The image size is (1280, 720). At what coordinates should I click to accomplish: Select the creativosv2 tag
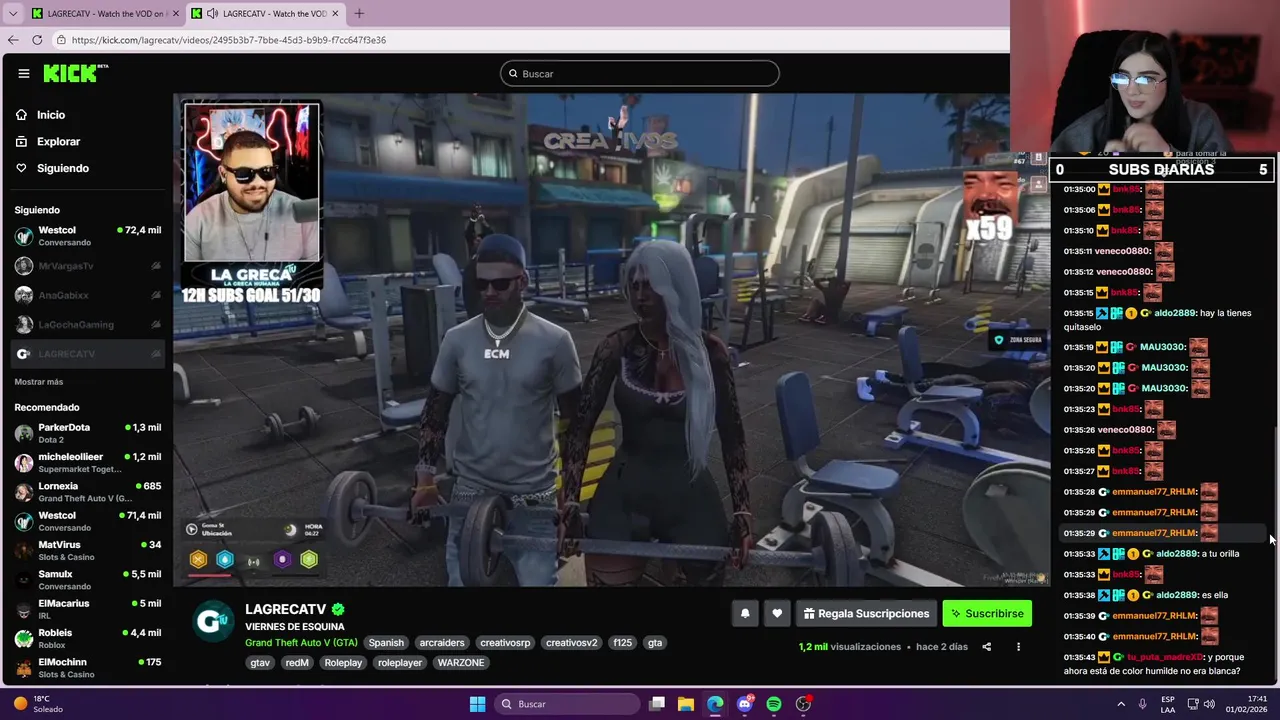click(572, 643)
